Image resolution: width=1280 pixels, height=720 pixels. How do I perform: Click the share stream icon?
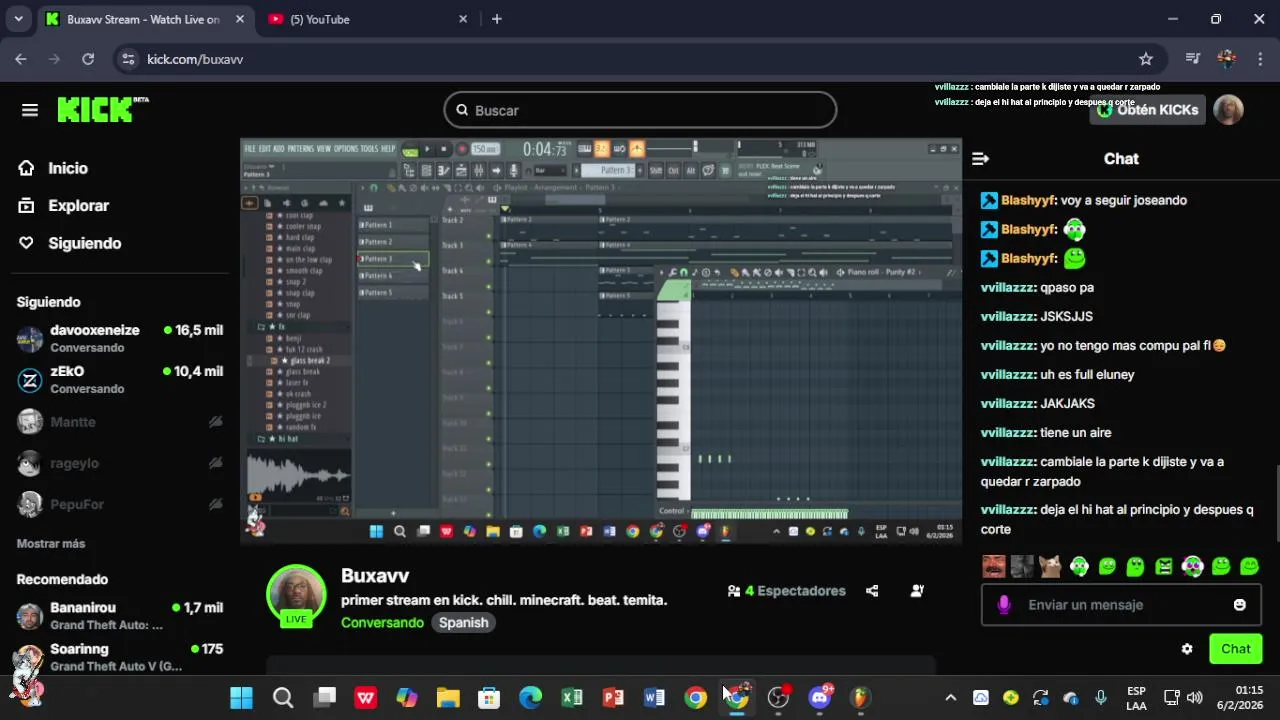tap(872, 591)
